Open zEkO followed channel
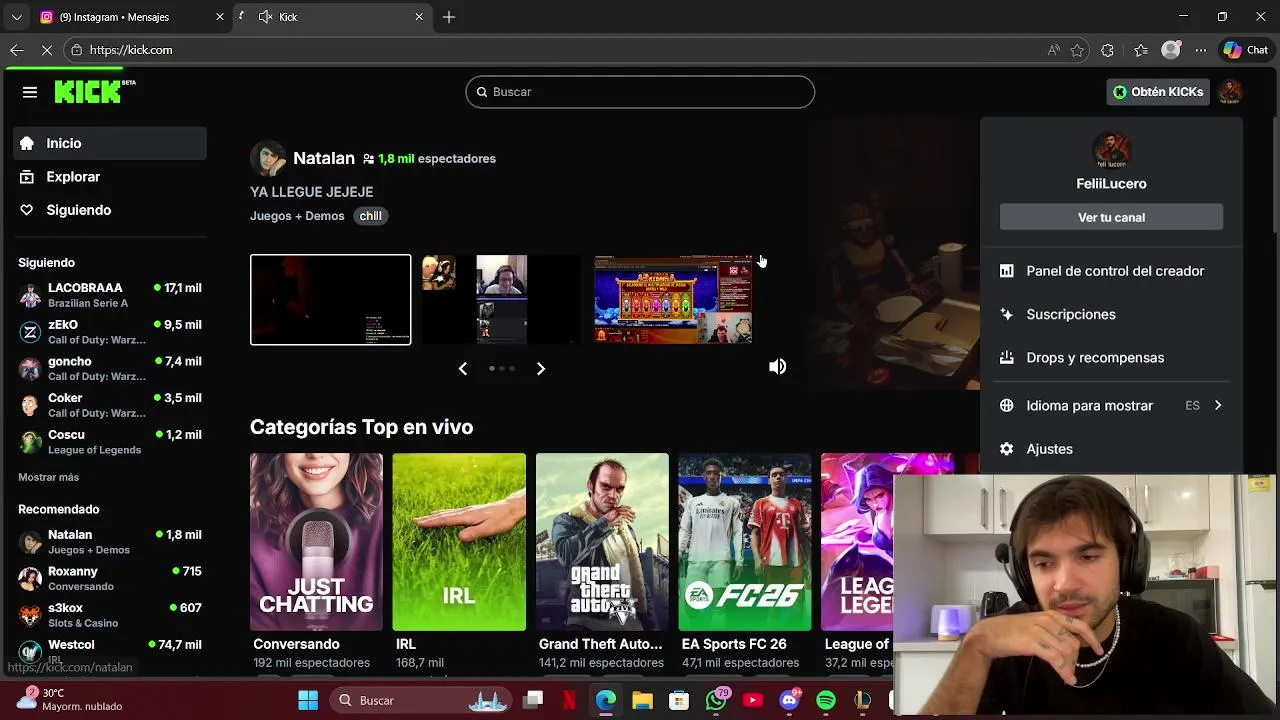1280x720 pixels. [110, 332]
